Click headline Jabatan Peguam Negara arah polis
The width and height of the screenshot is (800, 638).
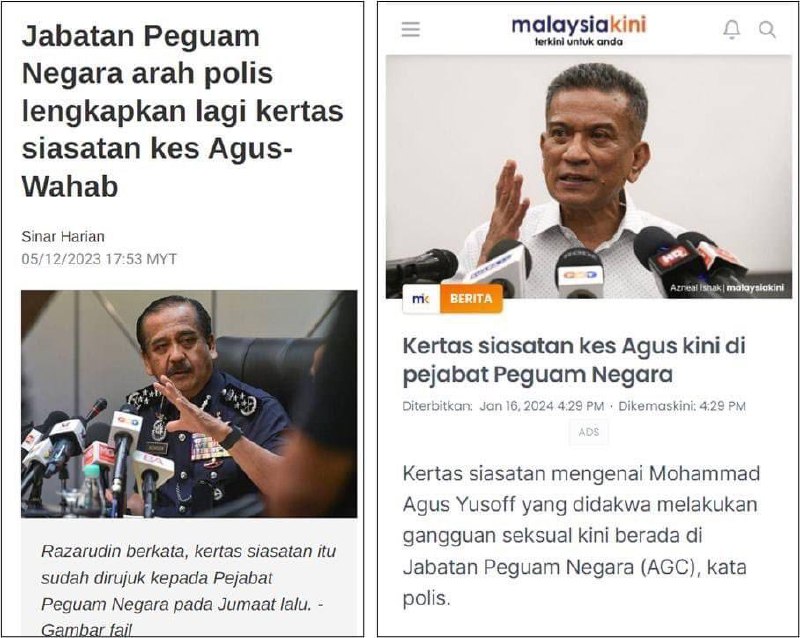183,111
